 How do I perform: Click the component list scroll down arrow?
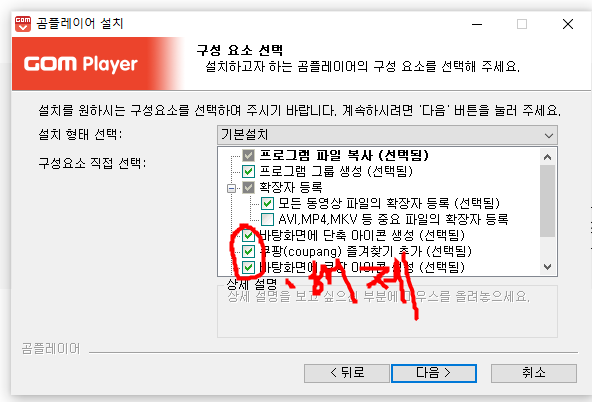coord(547,267)
